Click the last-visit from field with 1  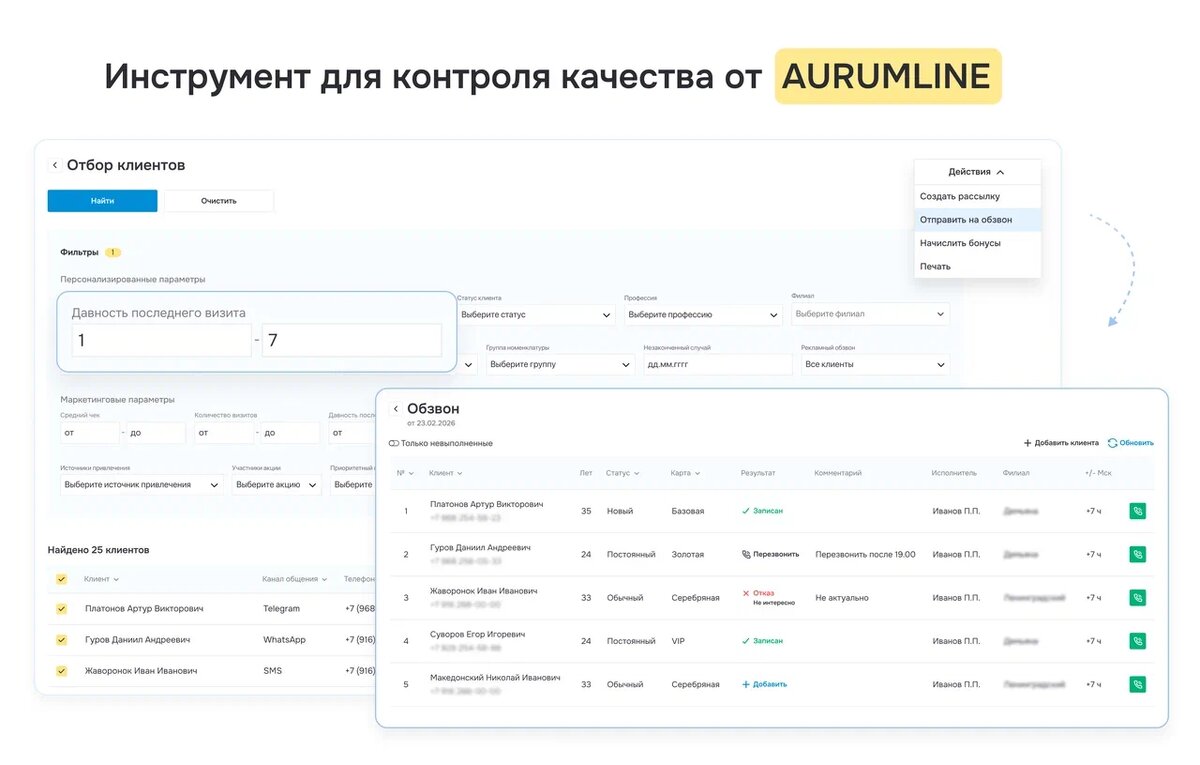pos(161,341)
